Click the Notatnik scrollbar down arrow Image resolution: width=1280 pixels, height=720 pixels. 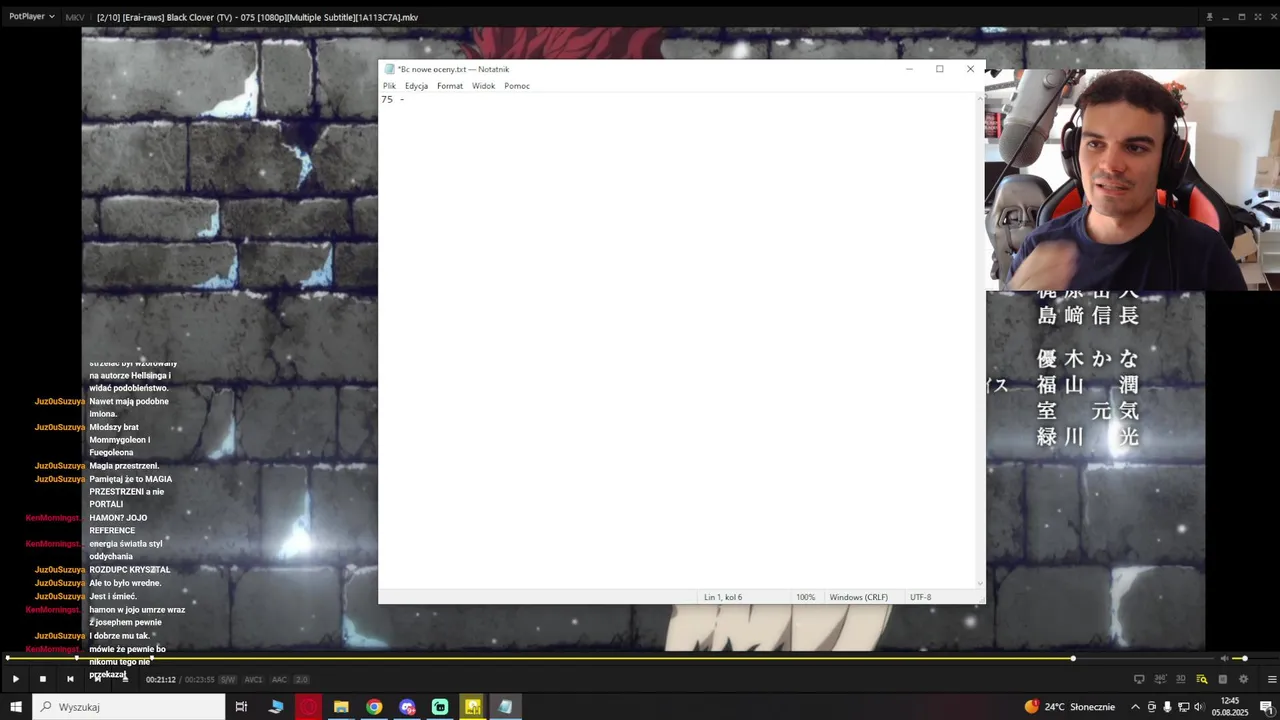(x=980, y=584)
